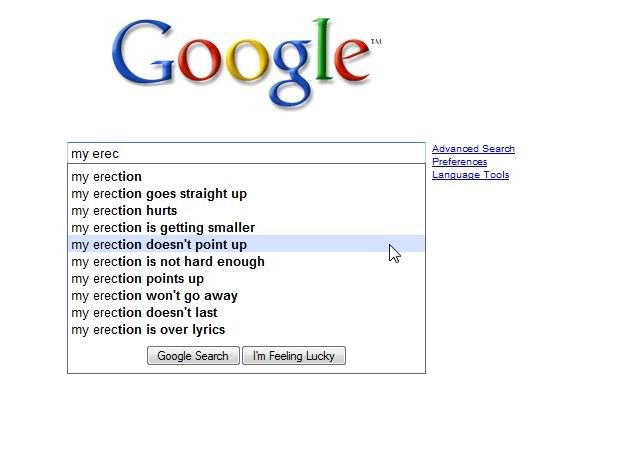Choose the 'my erection is over lyrics' suggestion
Screen dimensions: 641x467
[x=148, y=330]
